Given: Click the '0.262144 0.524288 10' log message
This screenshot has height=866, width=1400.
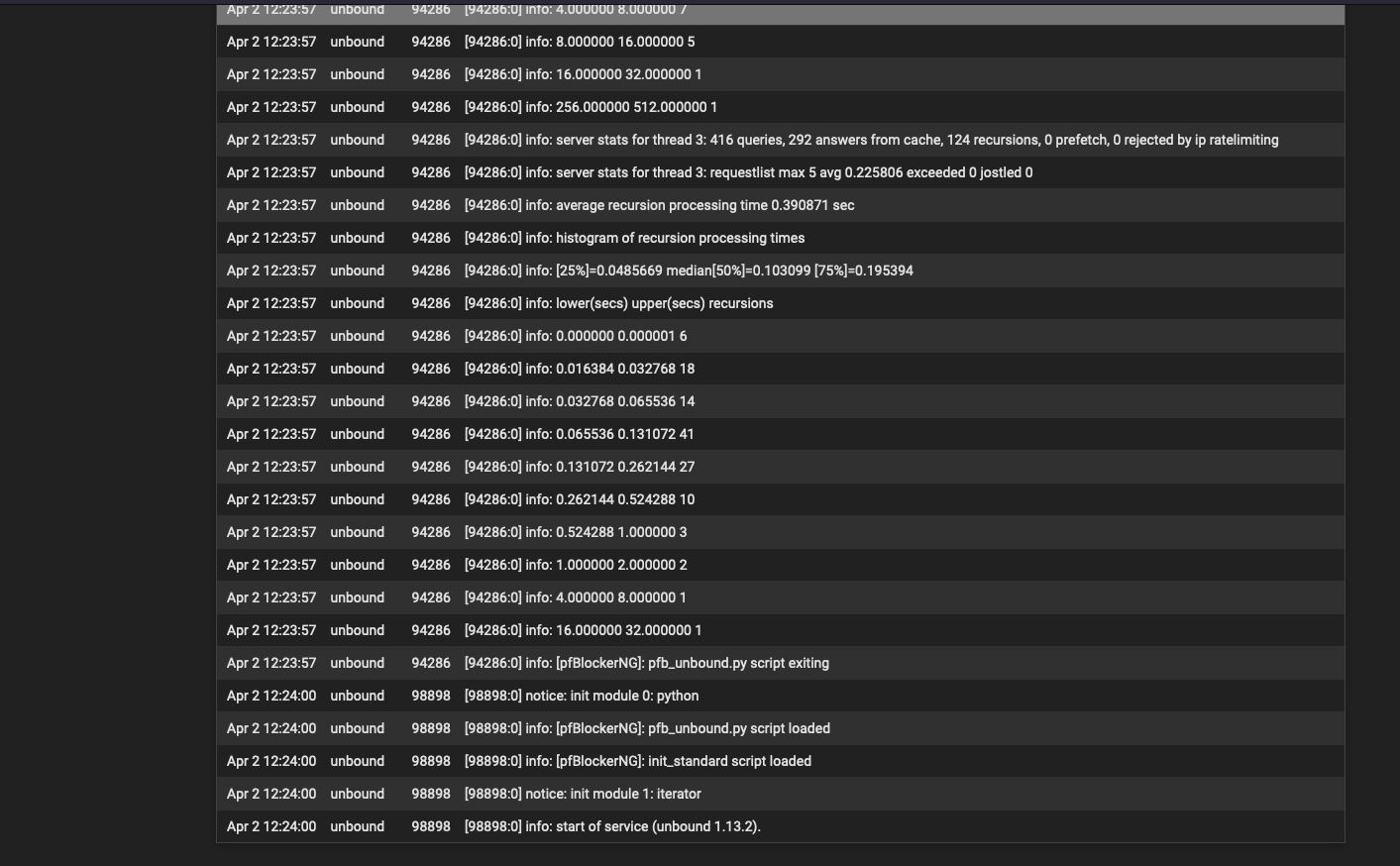Looking at the screenshot, I should pyautogui.click(x=580, y=499).
